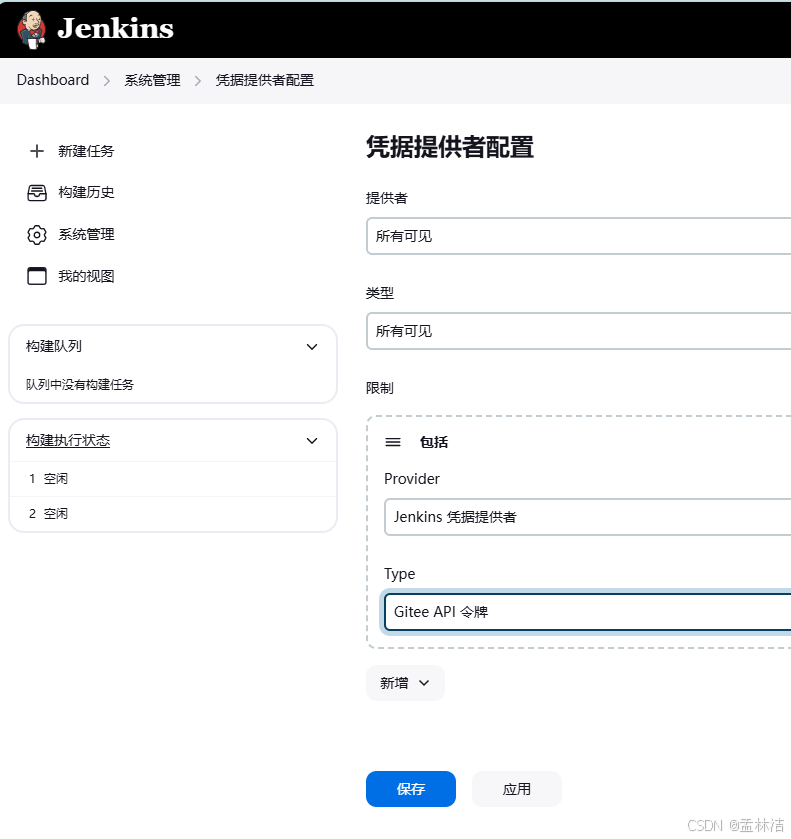This screenshot has width=791, height=839.
Task: Click executor 2 空闲 row
Action: (173, 514)
